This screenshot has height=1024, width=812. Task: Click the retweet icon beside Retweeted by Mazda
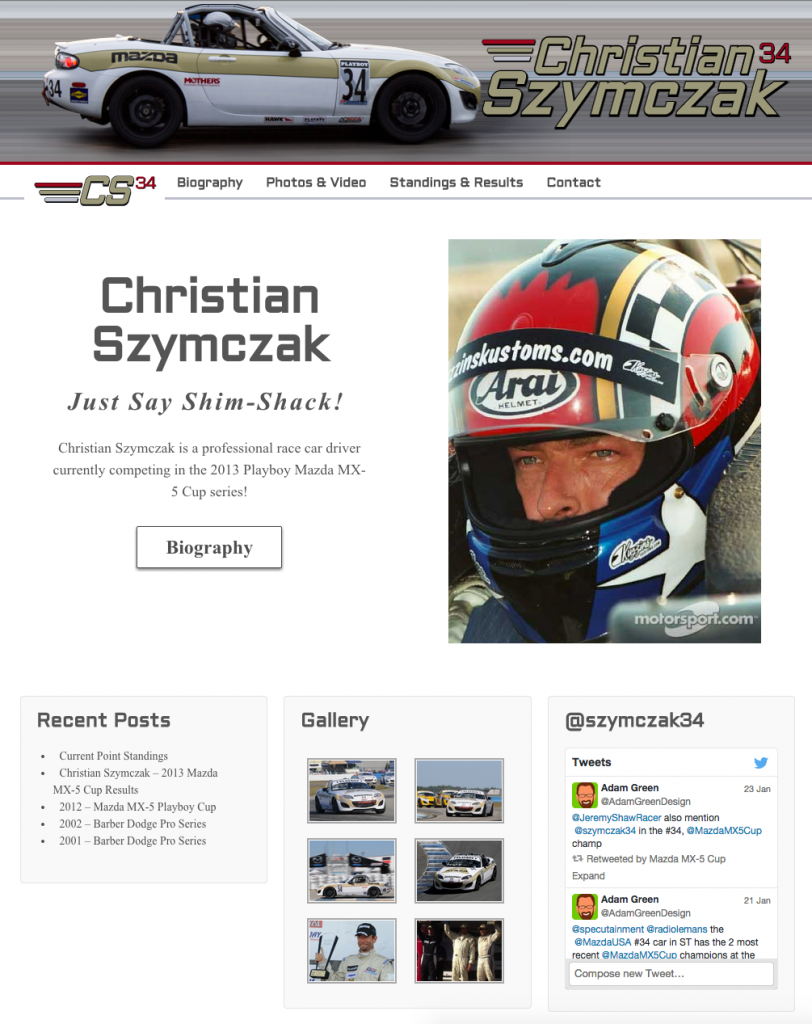pyautogui.click(x=577, y=859)
